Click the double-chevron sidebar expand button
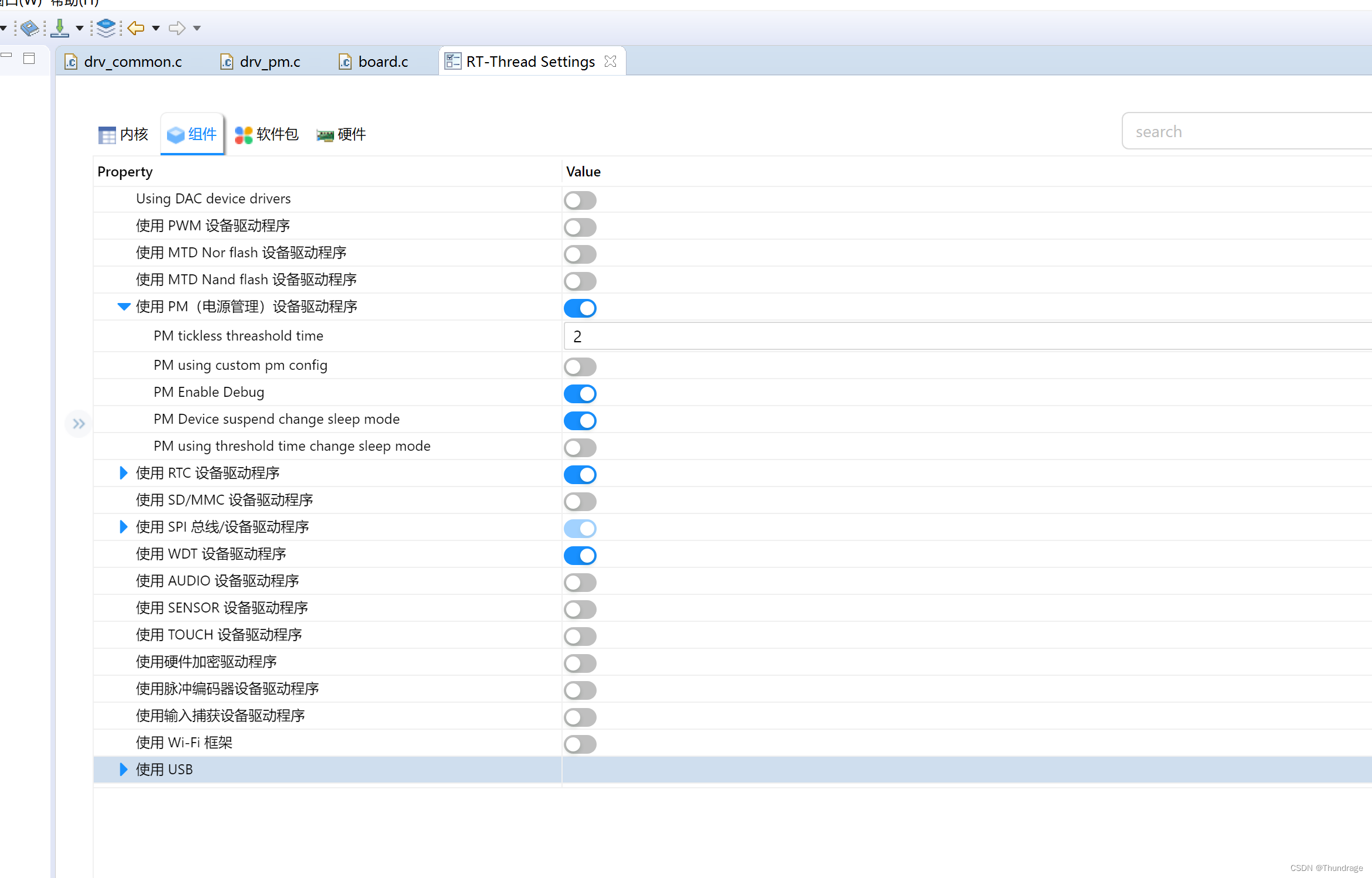The image size is (1372, 878). pyautogui.click(x=79, y=423)
